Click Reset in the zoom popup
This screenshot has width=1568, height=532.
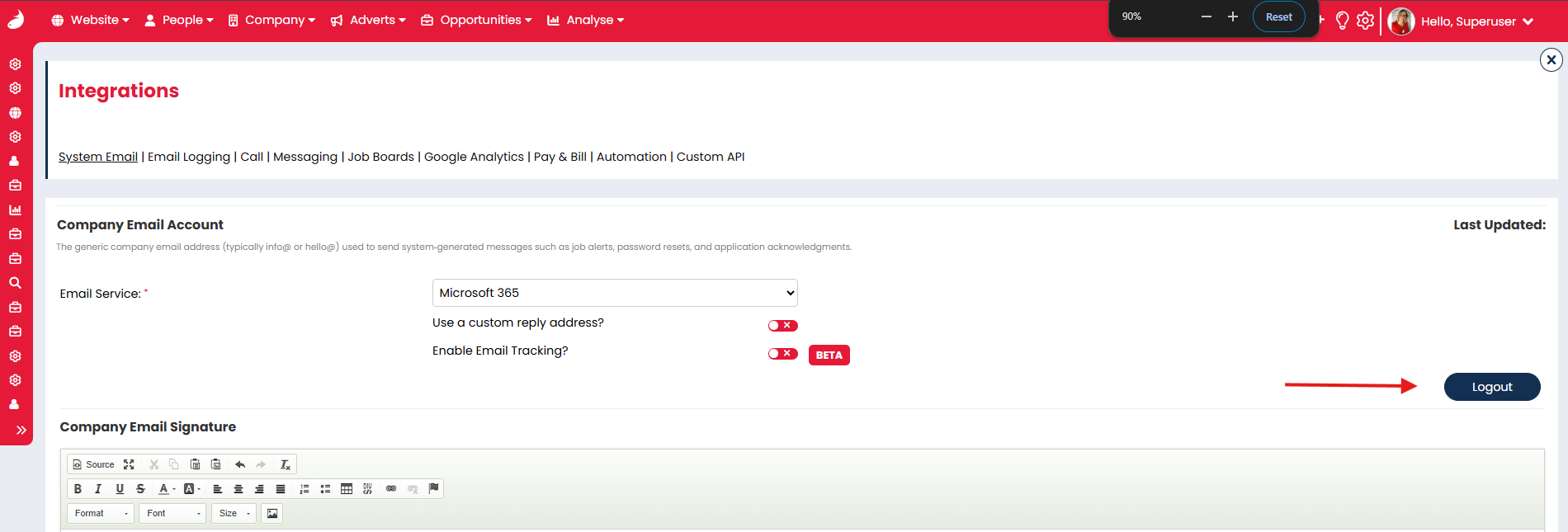(x=1279, y=17)
